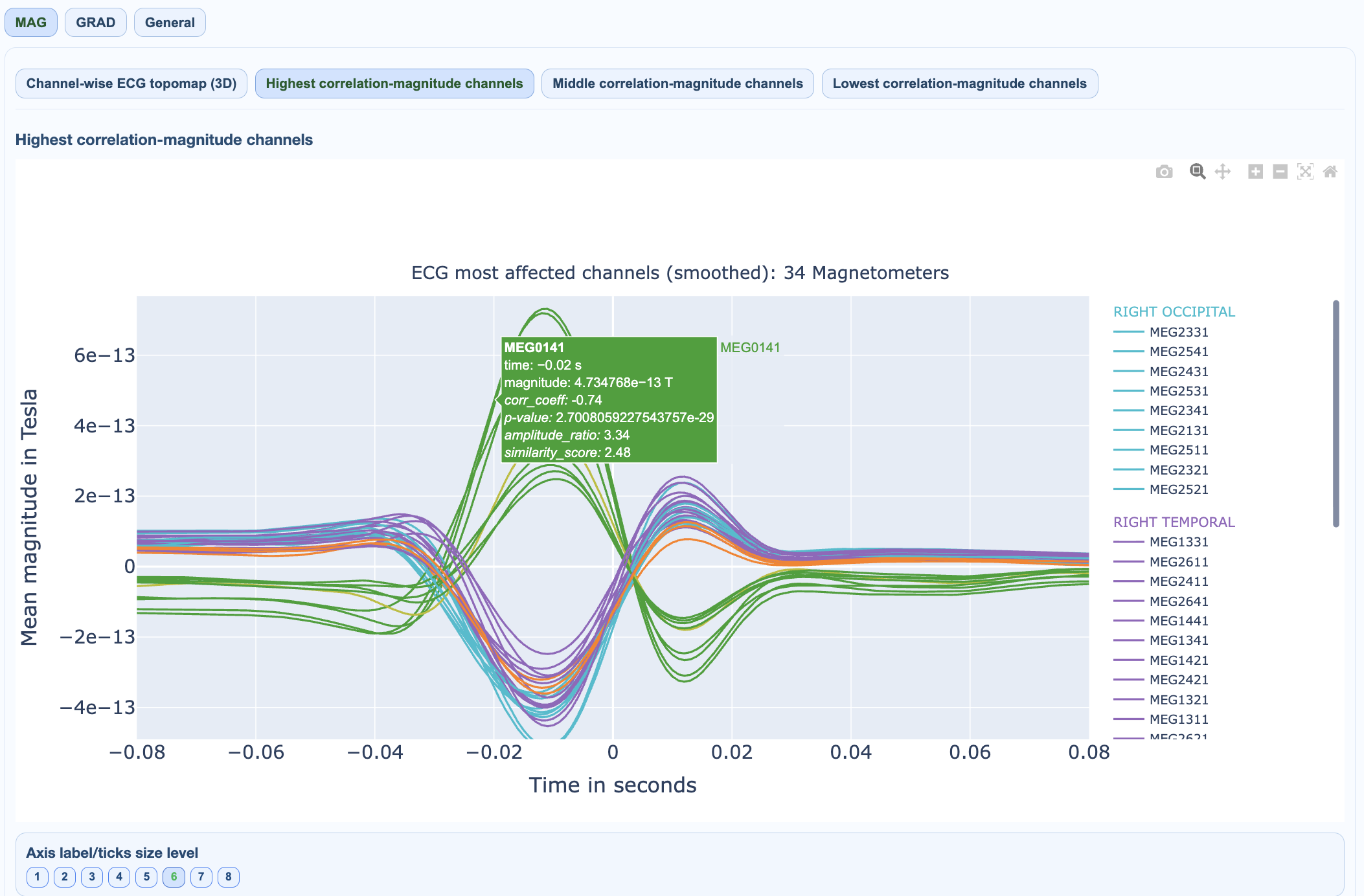Toggle MEG2331 trace in legend
1364x896 pixels.
1178,332
